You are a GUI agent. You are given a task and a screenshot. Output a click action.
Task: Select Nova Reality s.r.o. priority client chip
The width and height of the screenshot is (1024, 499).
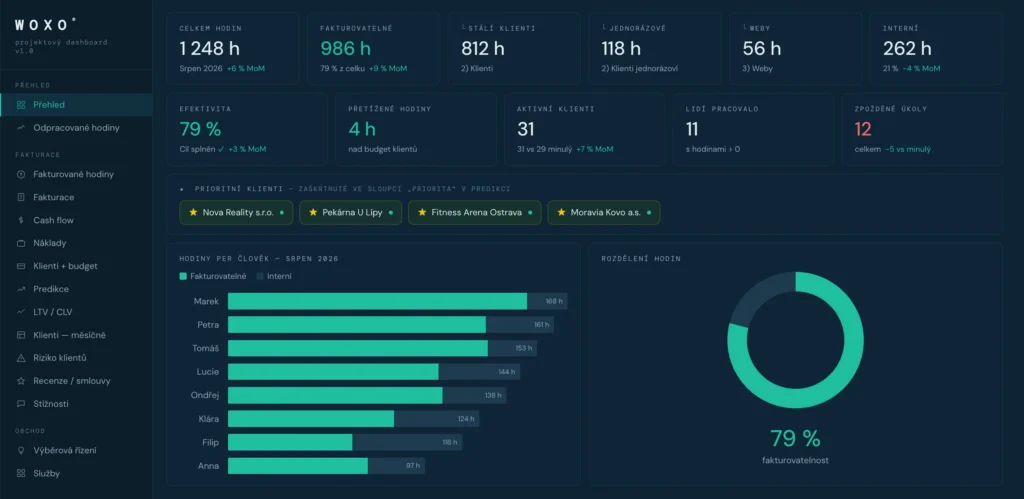coord(236,212)
